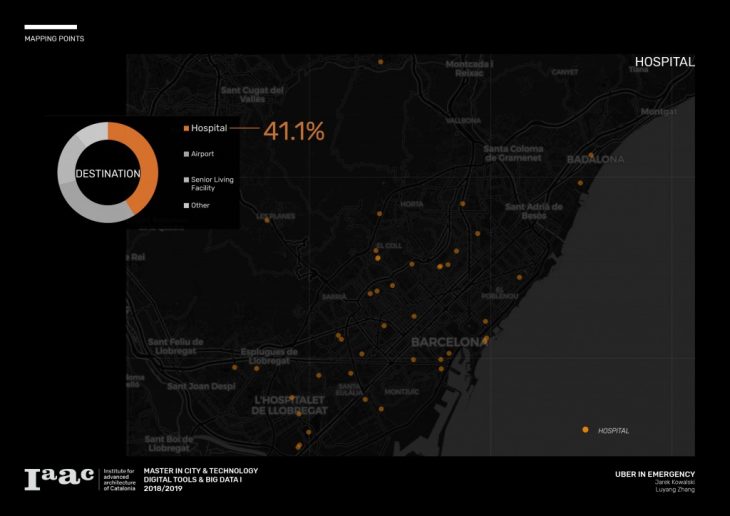The width and height of the screenshot is (730, 516).
Task: Click the DESTINATION label inside donut
Action: pyautogui.click(x=107, y=174)
